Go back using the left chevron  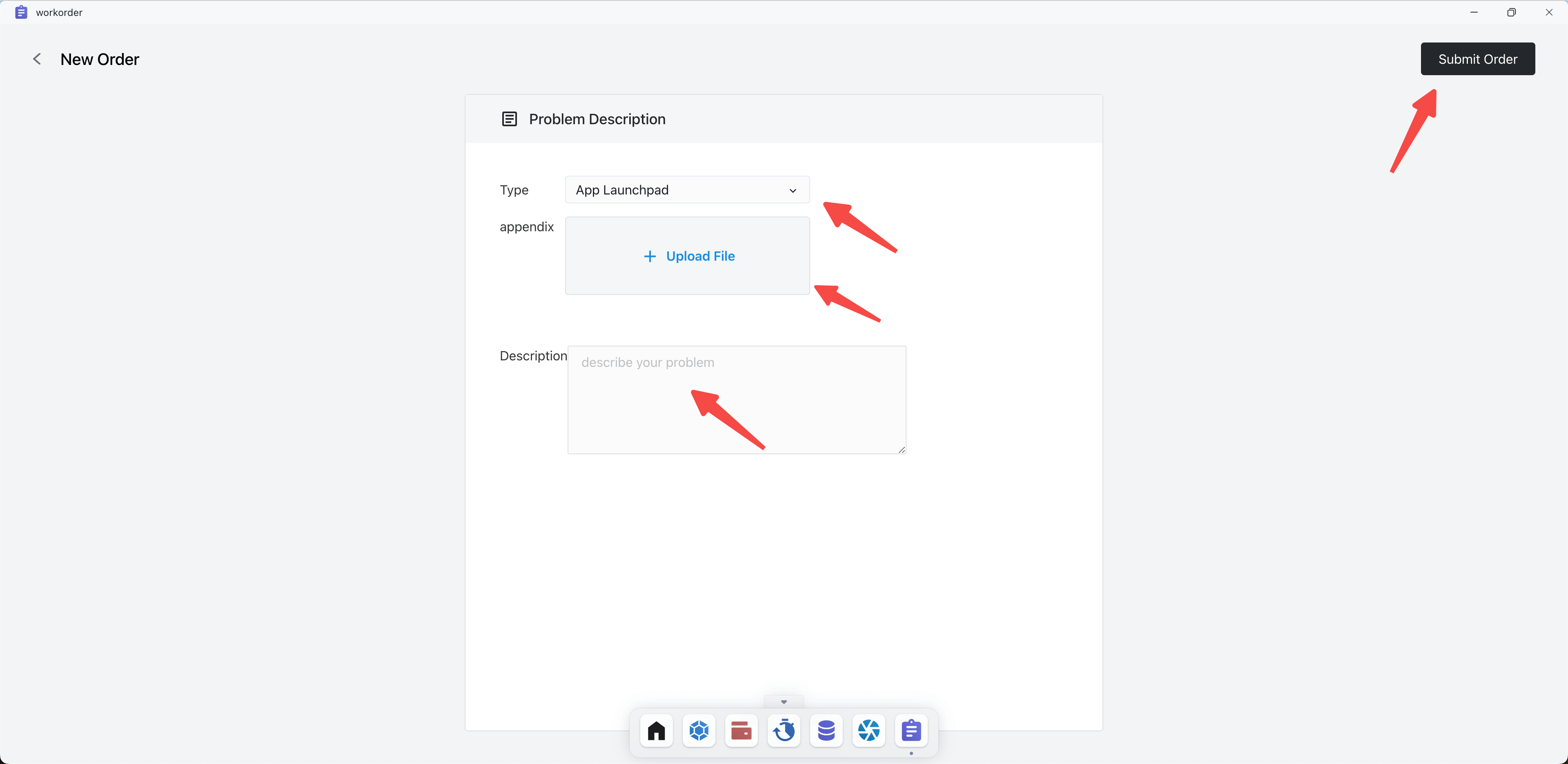click(x=37, y=59)
